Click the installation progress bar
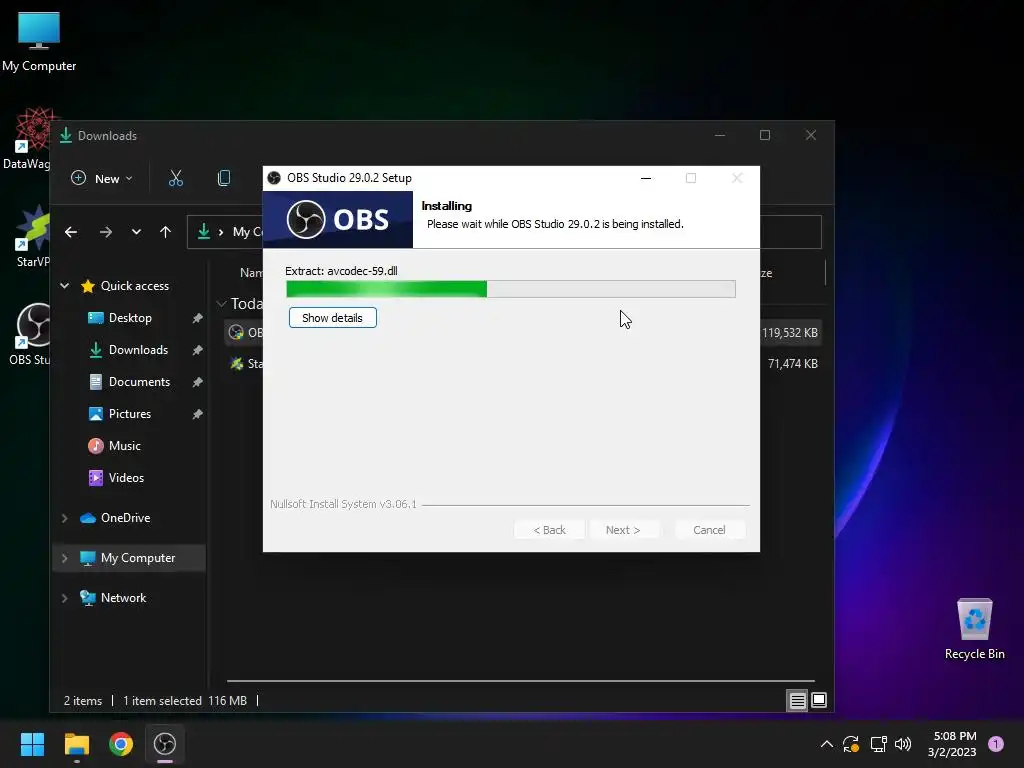This screenshot has width=1024, height=768. (x=511, y=289)
